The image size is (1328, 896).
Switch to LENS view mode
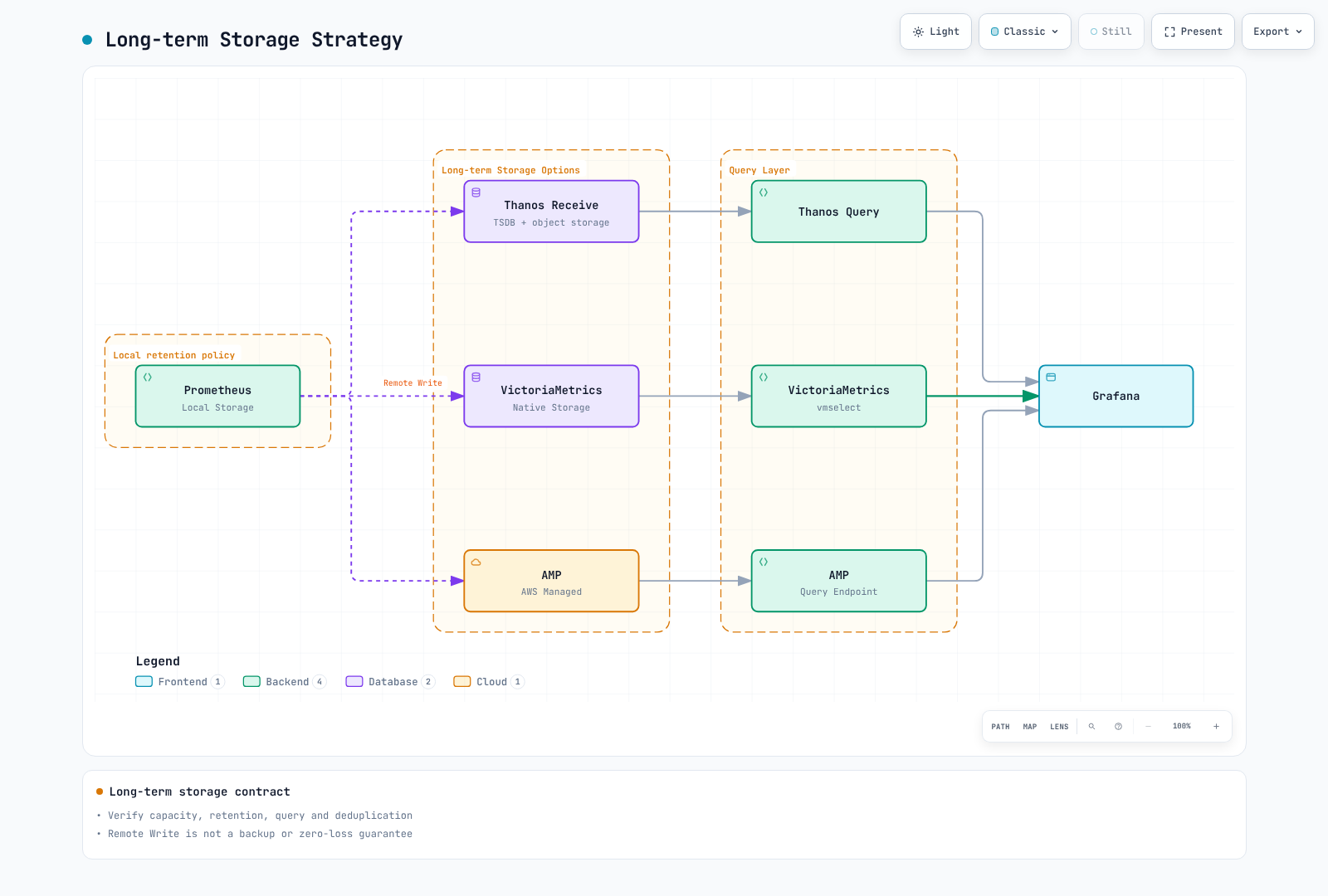tap(1059, 727)
